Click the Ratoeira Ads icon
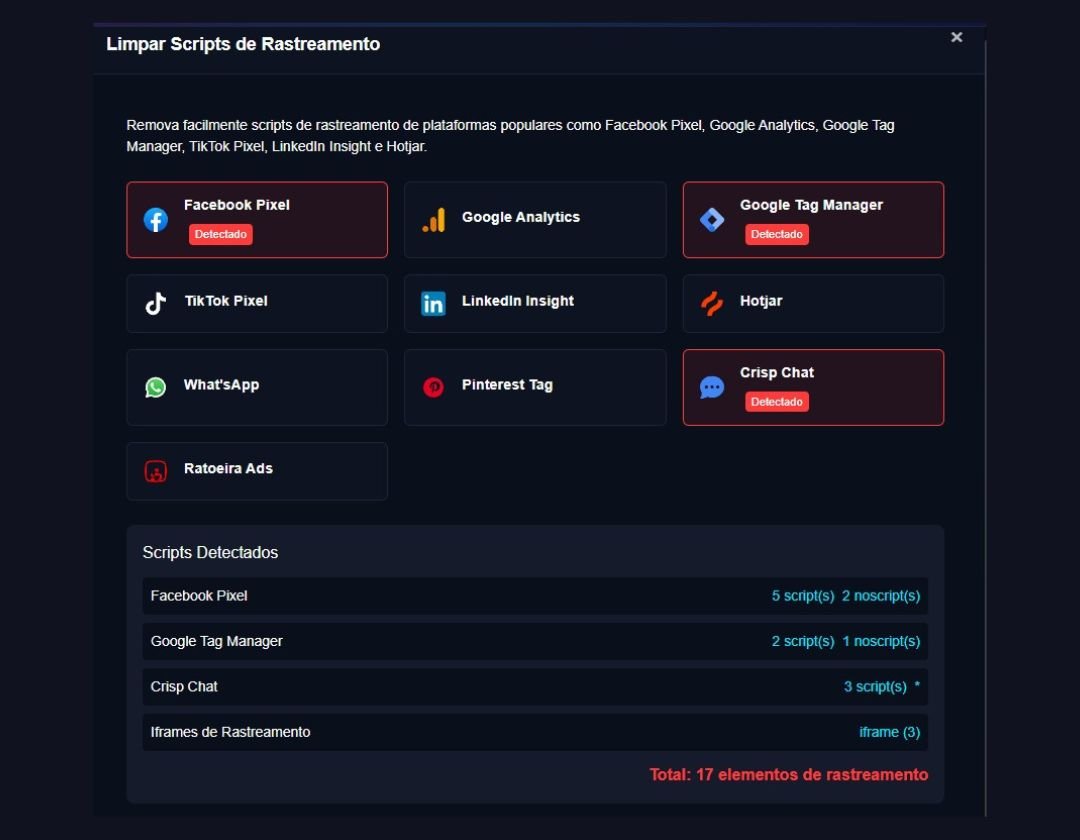 pyautogui.click(x=155, y=471)
